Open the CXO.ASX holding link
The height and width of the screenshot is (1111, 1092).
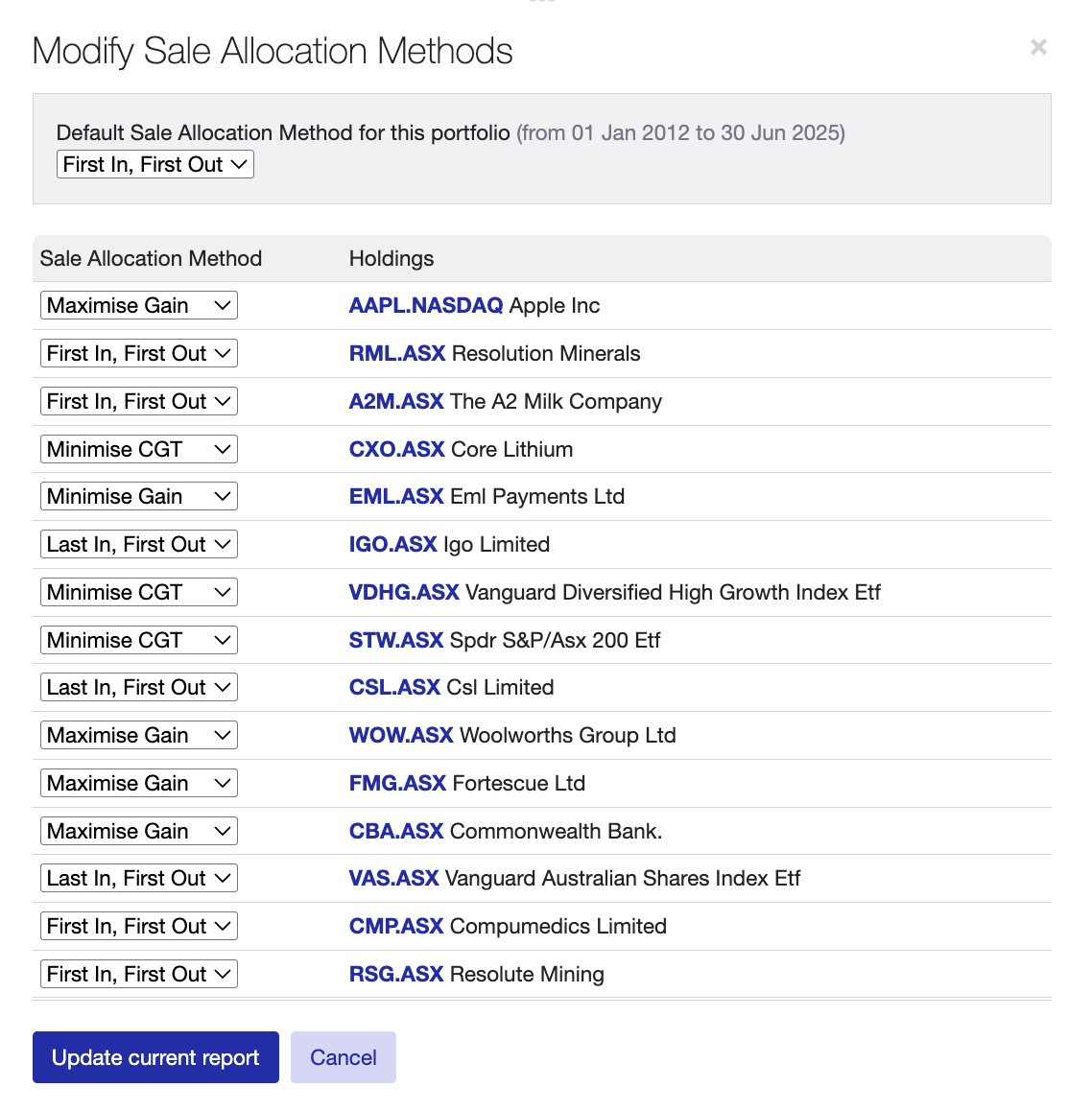point(397,449)
